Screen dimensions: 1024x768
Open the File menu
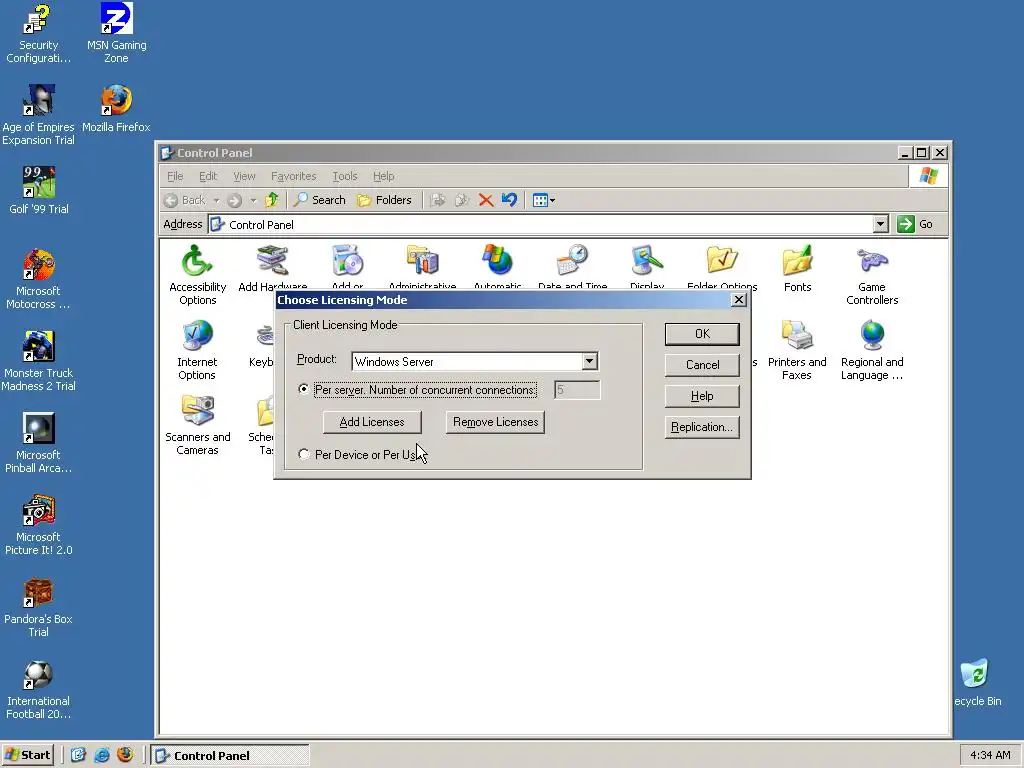(175, 176)
